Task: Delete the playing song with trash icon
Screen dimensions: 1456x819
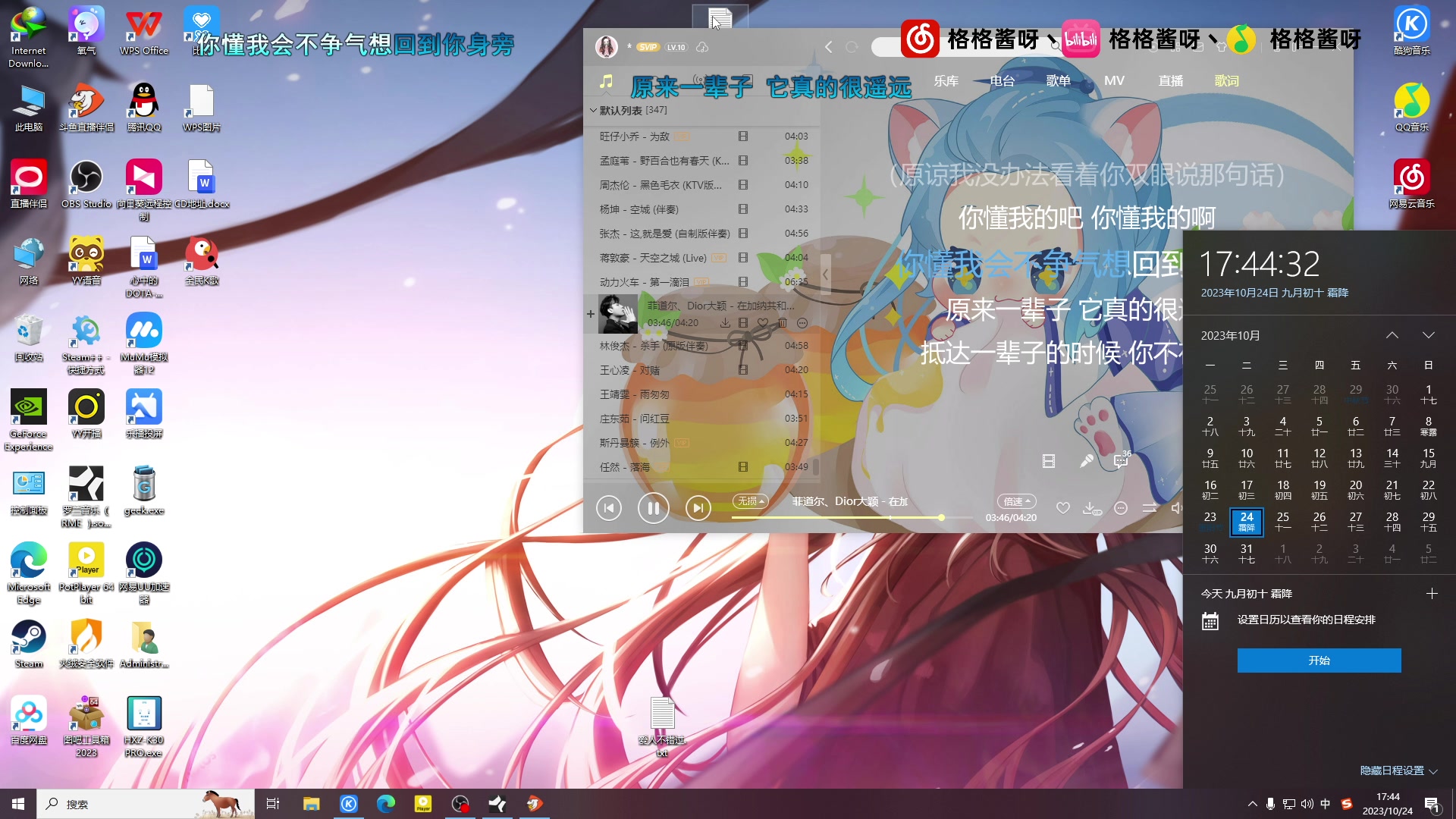Action: point(783,323)
